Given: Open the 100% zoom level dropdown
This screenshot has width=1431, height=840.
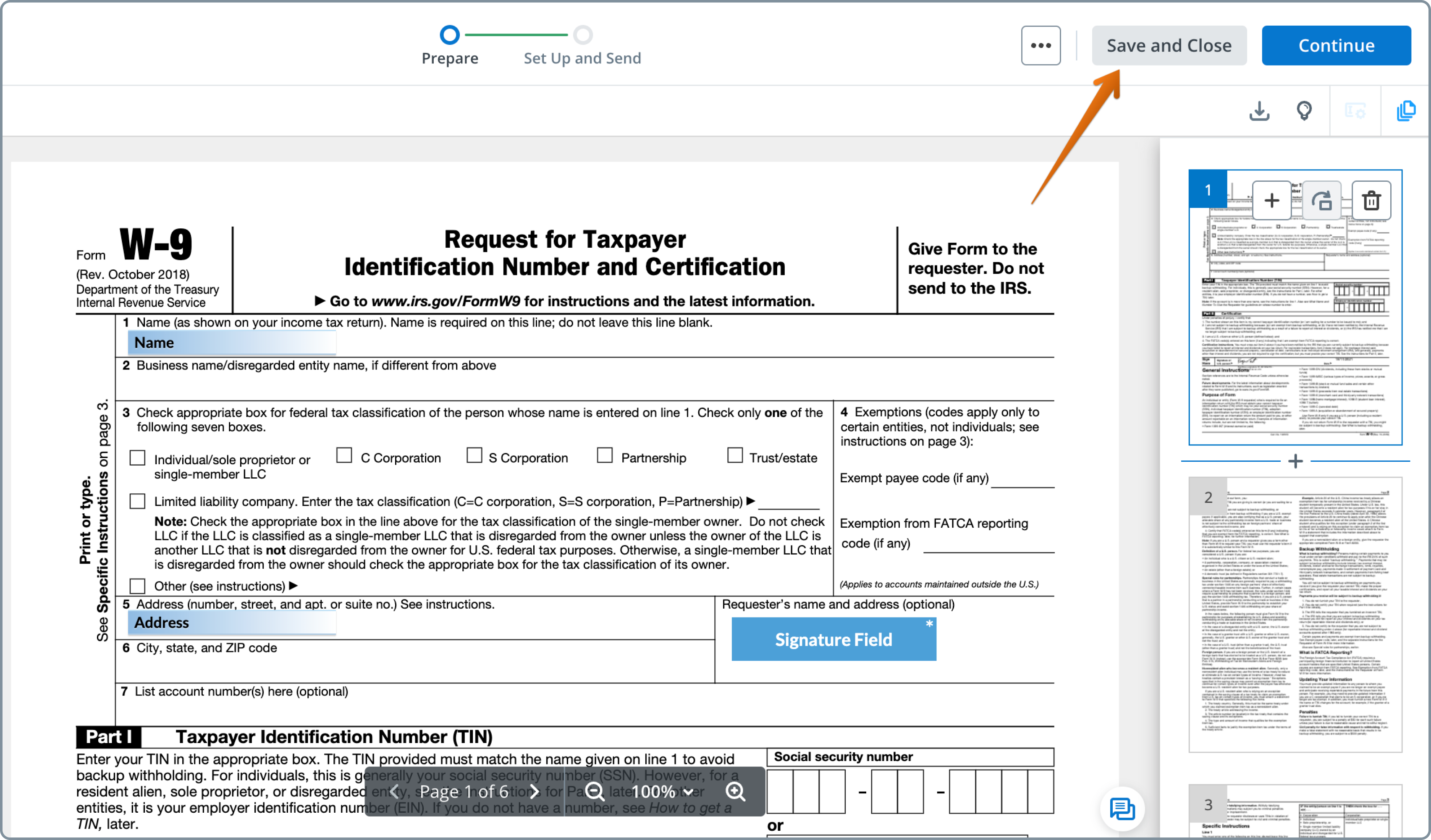Looking at the screenshot, I should pos(662,791).
